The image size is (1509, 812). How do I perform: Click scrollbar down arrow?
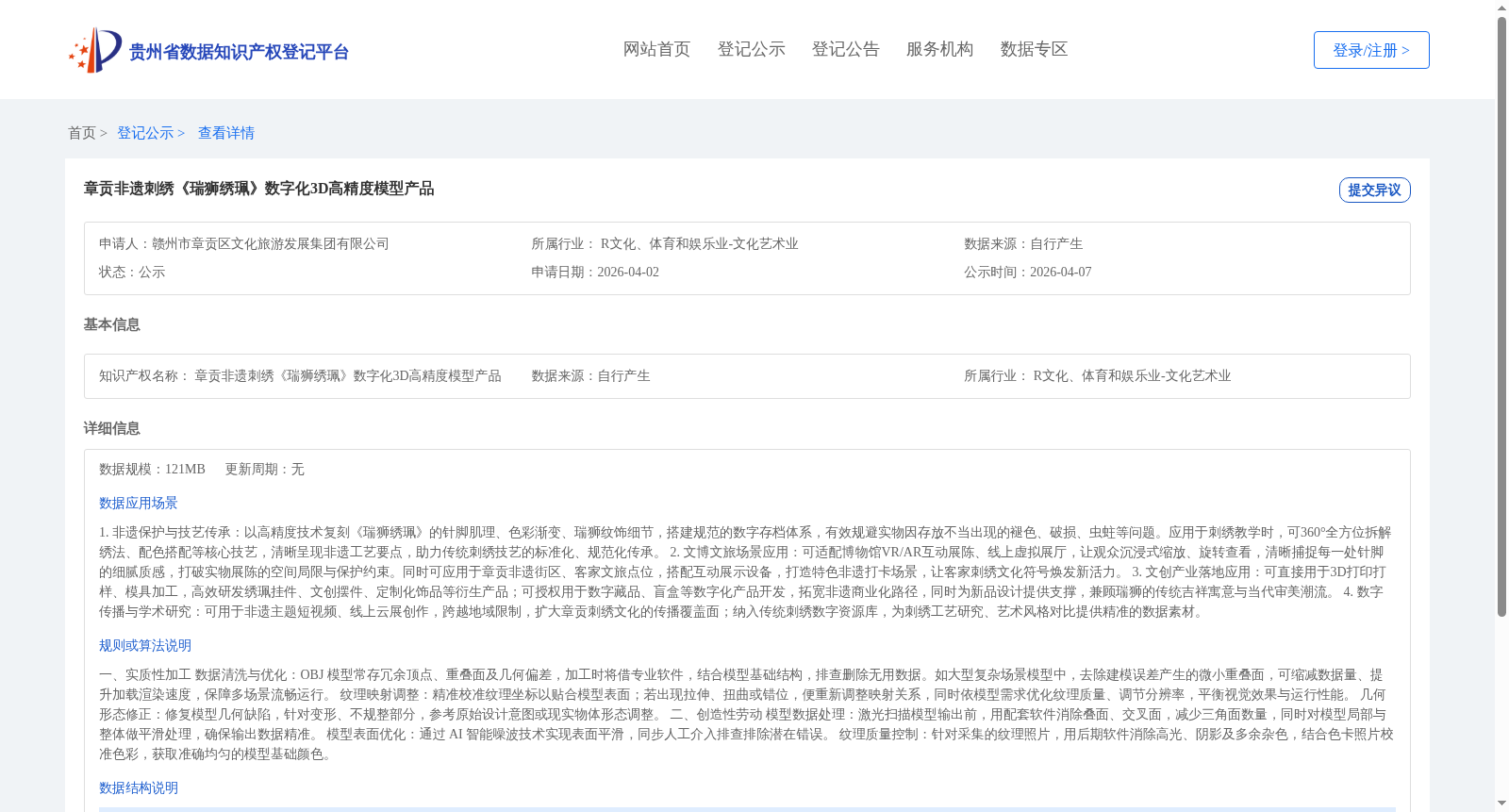1501,804
